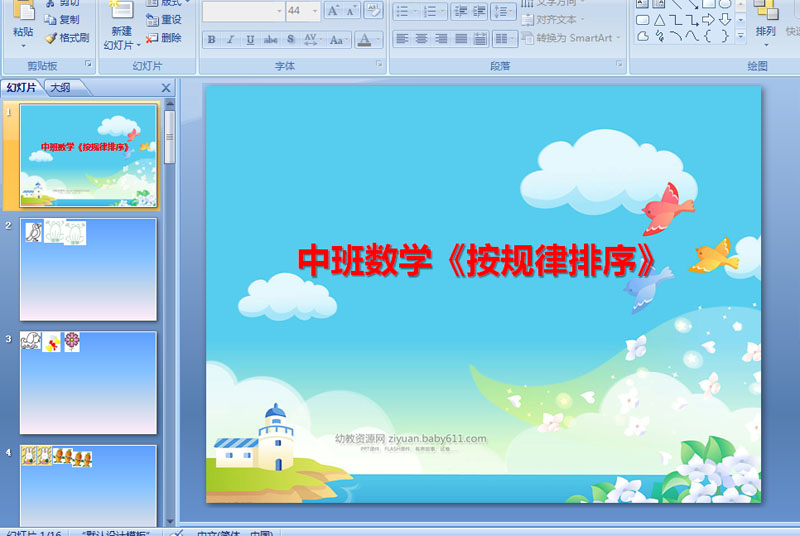This screenshot has width=800, height=536.
Task: Select slide 3 thumbnail with the flower image
Action: coord(88,383)
